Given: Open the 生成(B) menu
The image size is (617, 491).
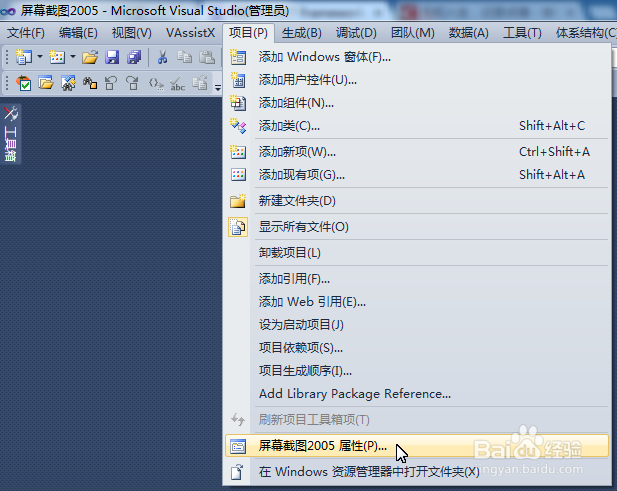Looking at the screenshot, I should 301,33.
